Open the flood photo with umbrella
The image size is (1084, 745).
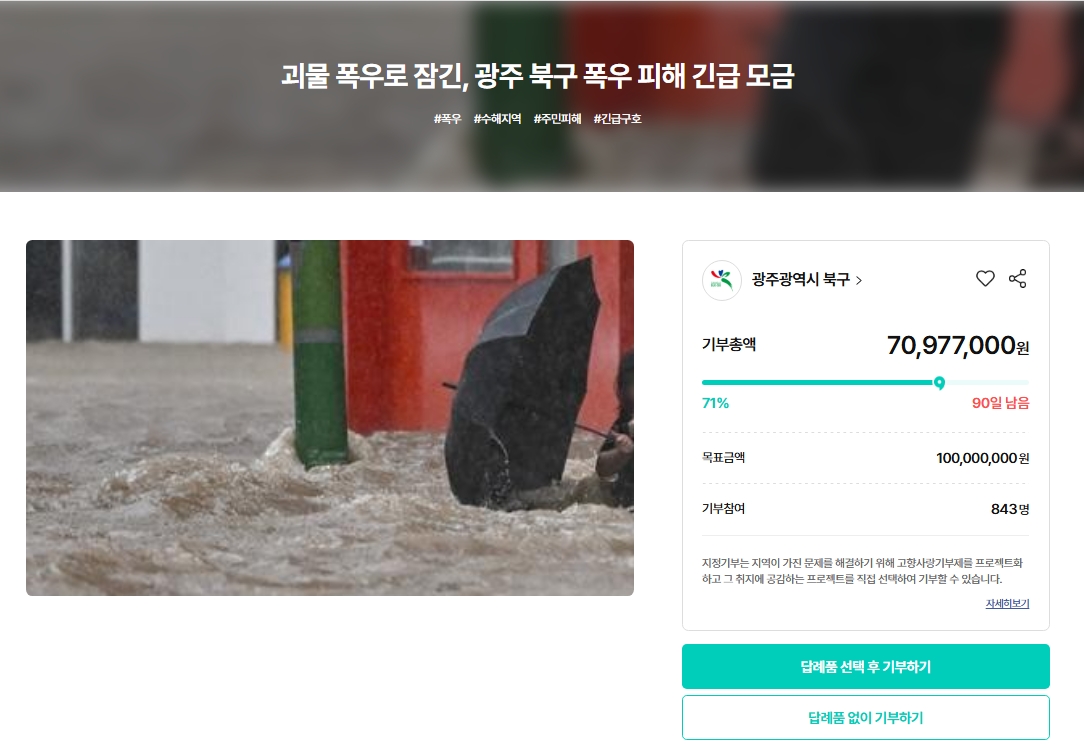(x=330, y=418)
